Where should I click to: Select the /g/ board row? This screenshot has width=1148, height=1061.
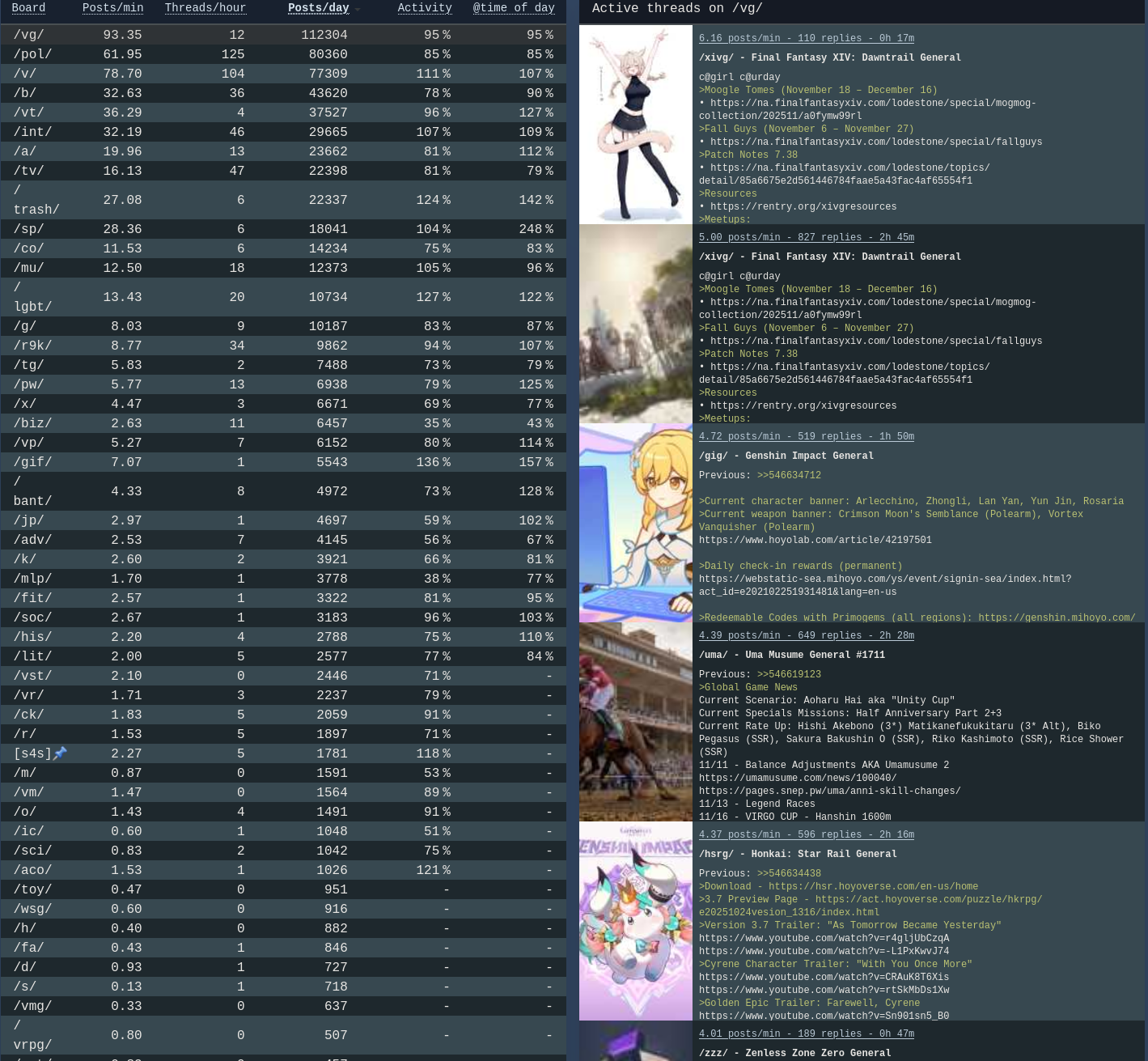point(283,326)
